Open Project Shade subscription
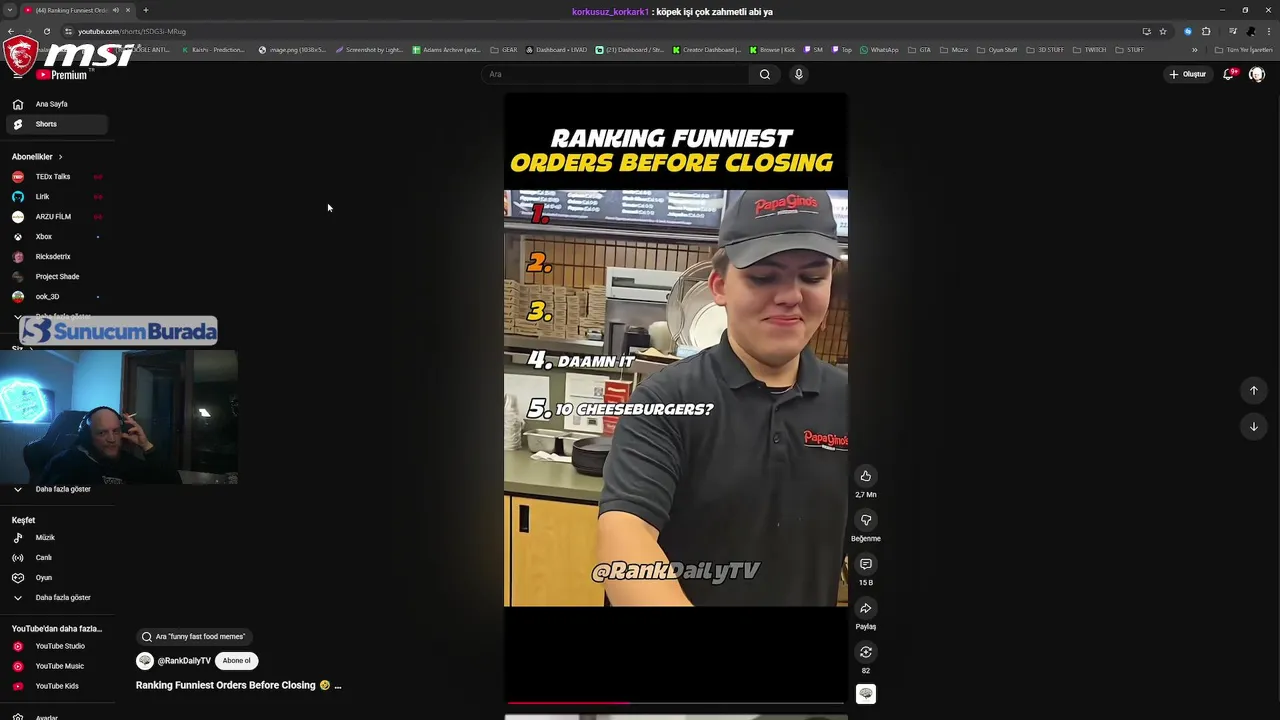 pyautogui.click(x=57, y=277)
